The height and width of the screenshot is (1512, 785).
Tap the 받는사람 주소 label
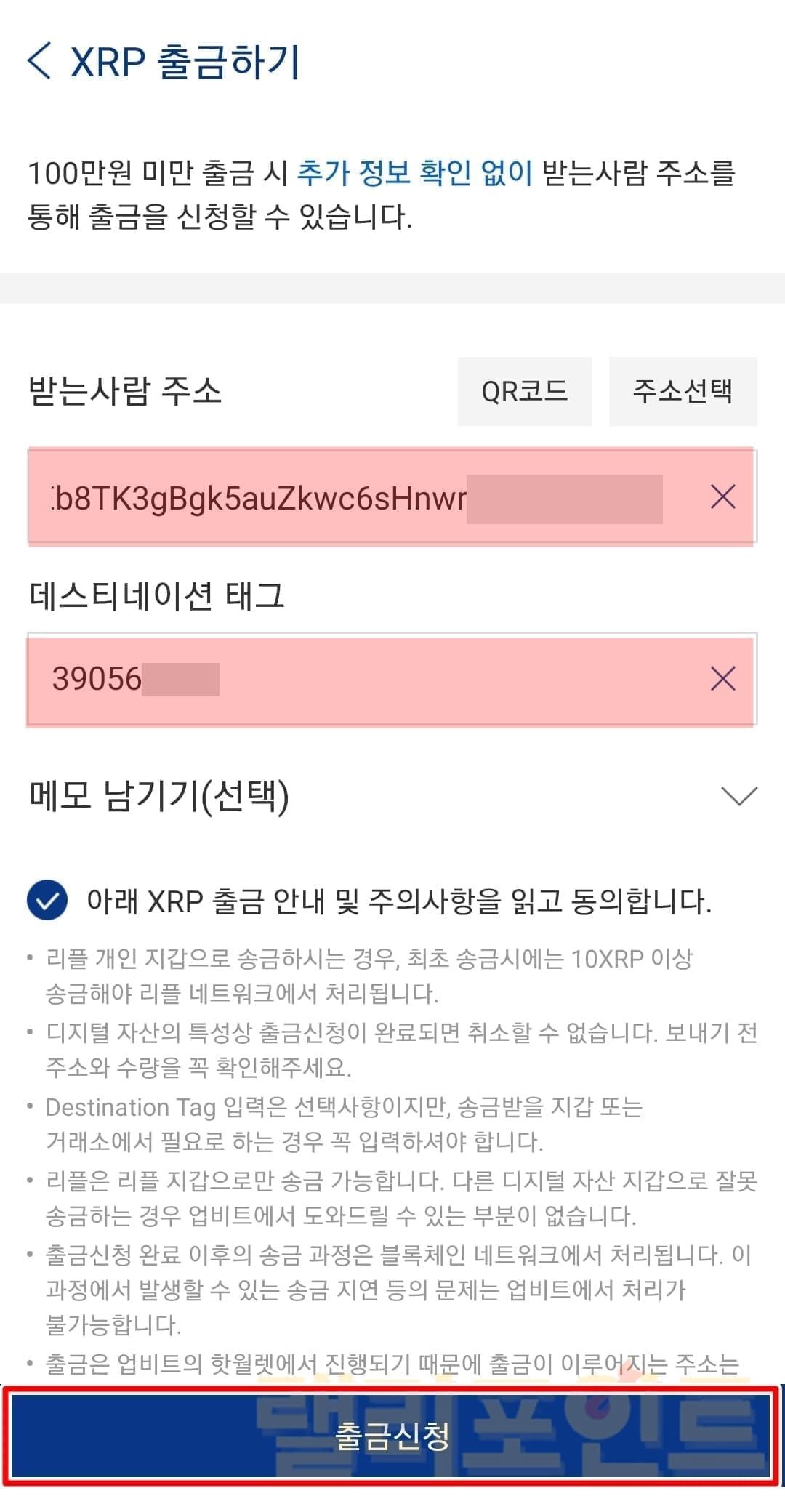124,391
